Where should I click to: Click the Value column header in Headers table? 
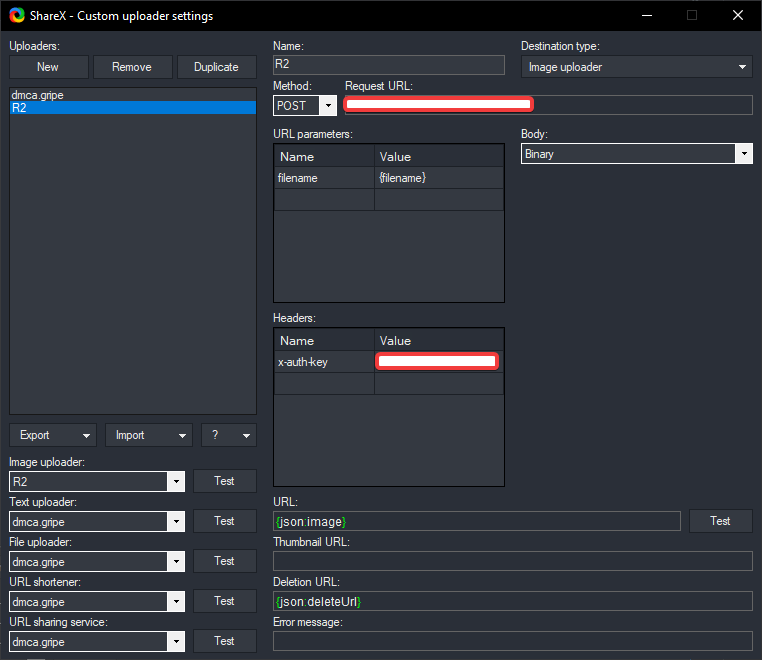(x=439, y=340)
